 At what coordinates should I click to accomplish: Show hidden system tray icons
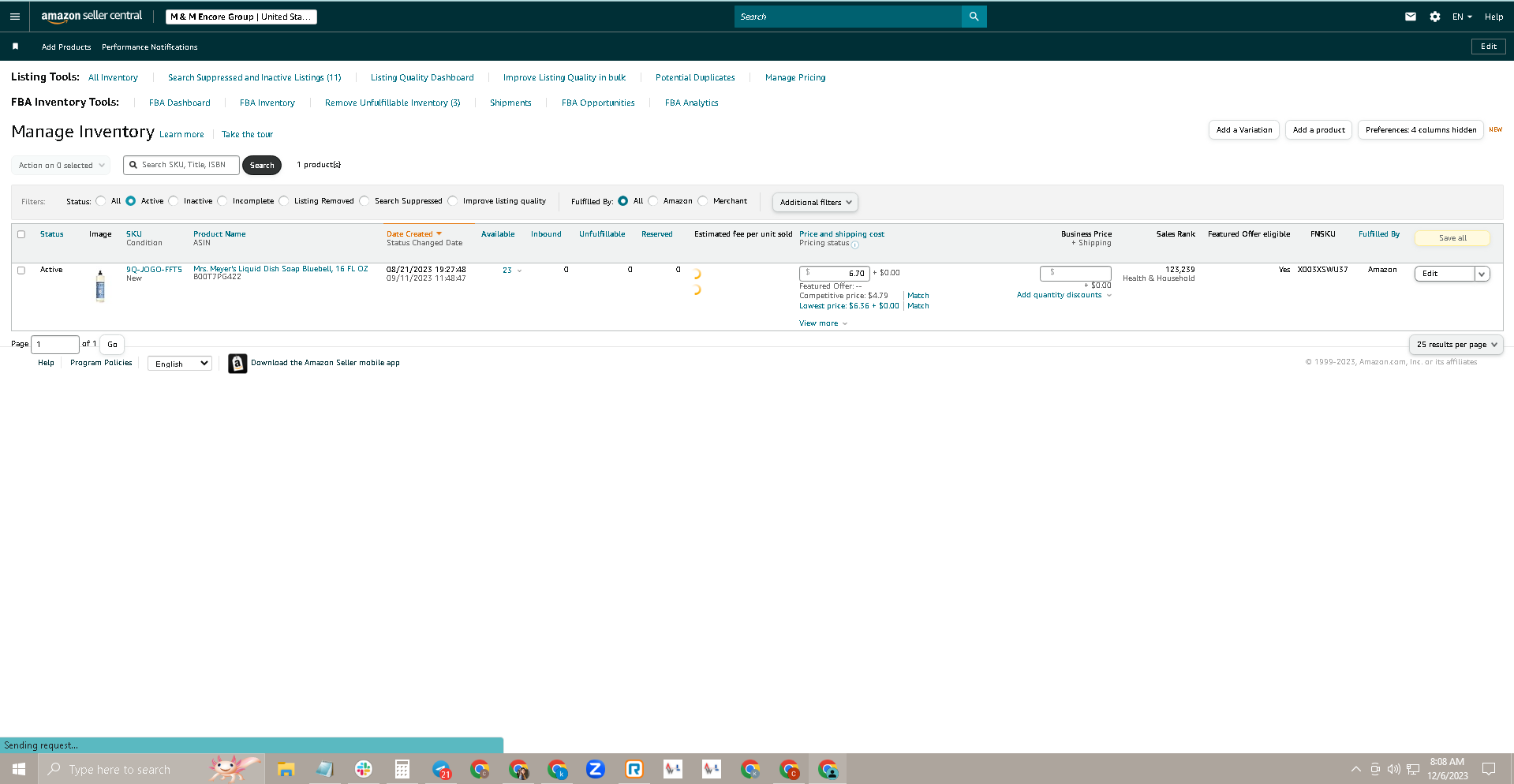click(x=1355, y=769)
